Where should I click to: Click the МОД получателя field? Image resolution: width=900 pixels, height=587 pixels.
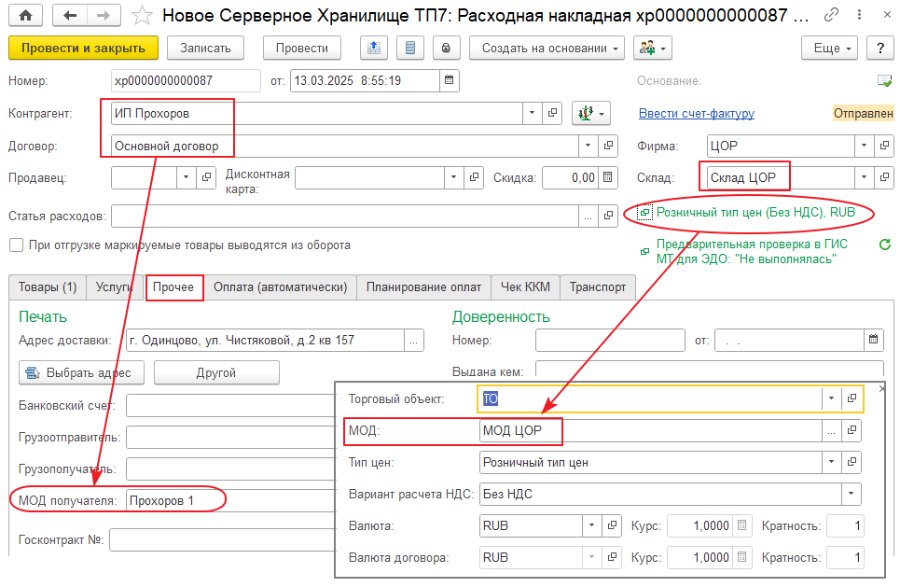(230, 500)
